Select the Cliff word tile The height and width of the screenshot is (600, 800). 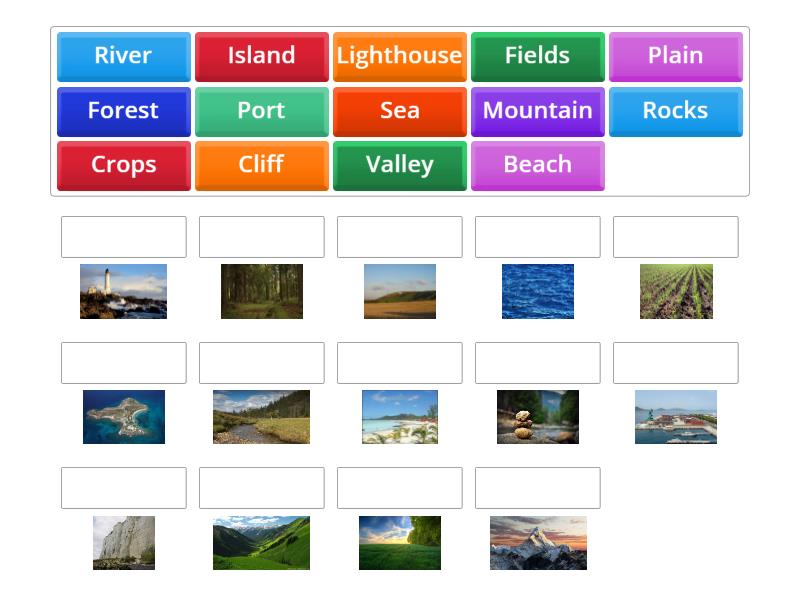click(261, 165)
